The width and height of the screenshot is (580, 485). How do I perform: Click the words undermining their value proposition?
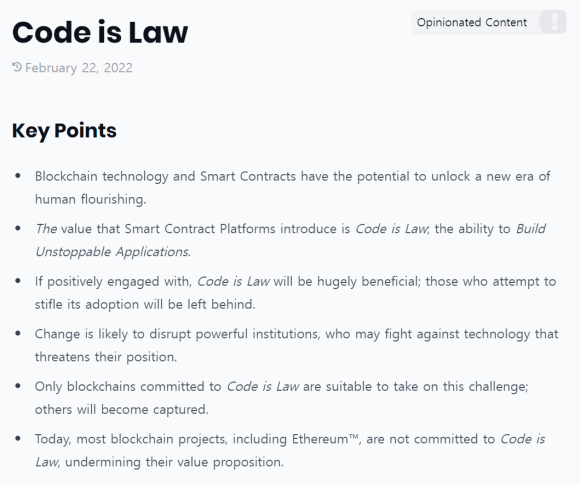click(174, 462)
